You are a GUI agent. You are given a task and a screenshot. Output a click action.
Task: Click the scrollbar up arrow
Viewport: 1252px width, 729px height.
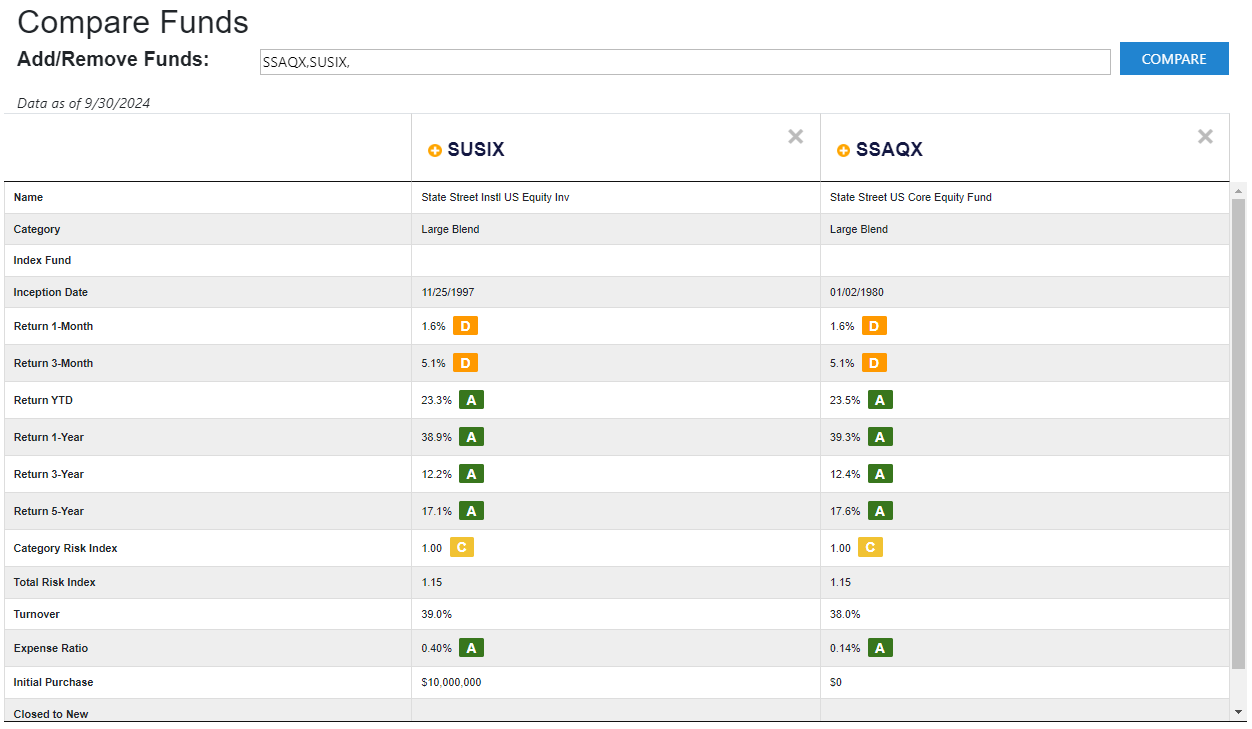(x=1239, y=190)
